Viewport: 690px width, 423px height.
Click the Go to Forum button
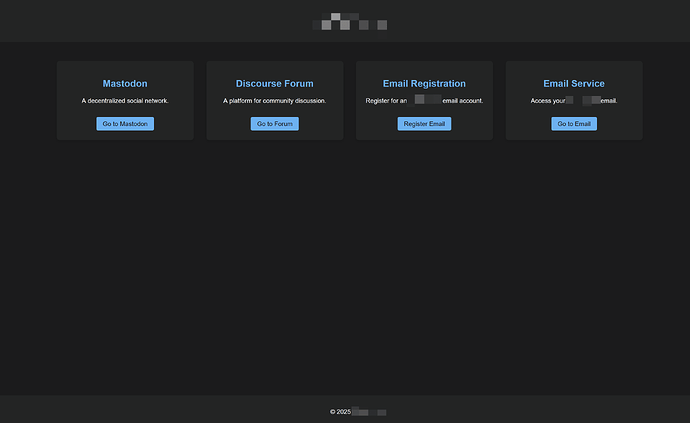[275, 124]
